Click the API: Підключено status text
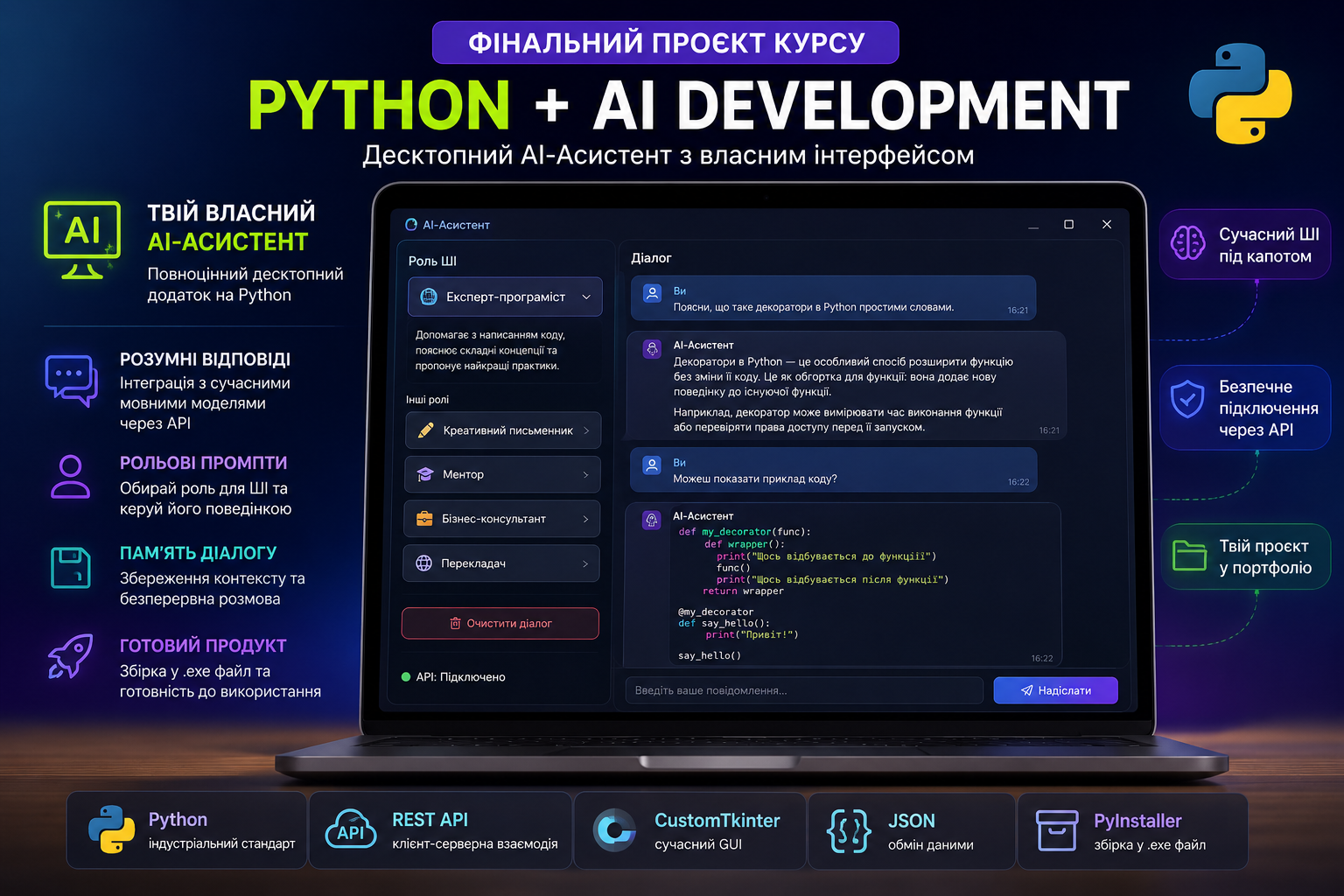Image resolution: width=1344 pixels, height=896 pixels. pyautogui.click(x=460, y=676)
